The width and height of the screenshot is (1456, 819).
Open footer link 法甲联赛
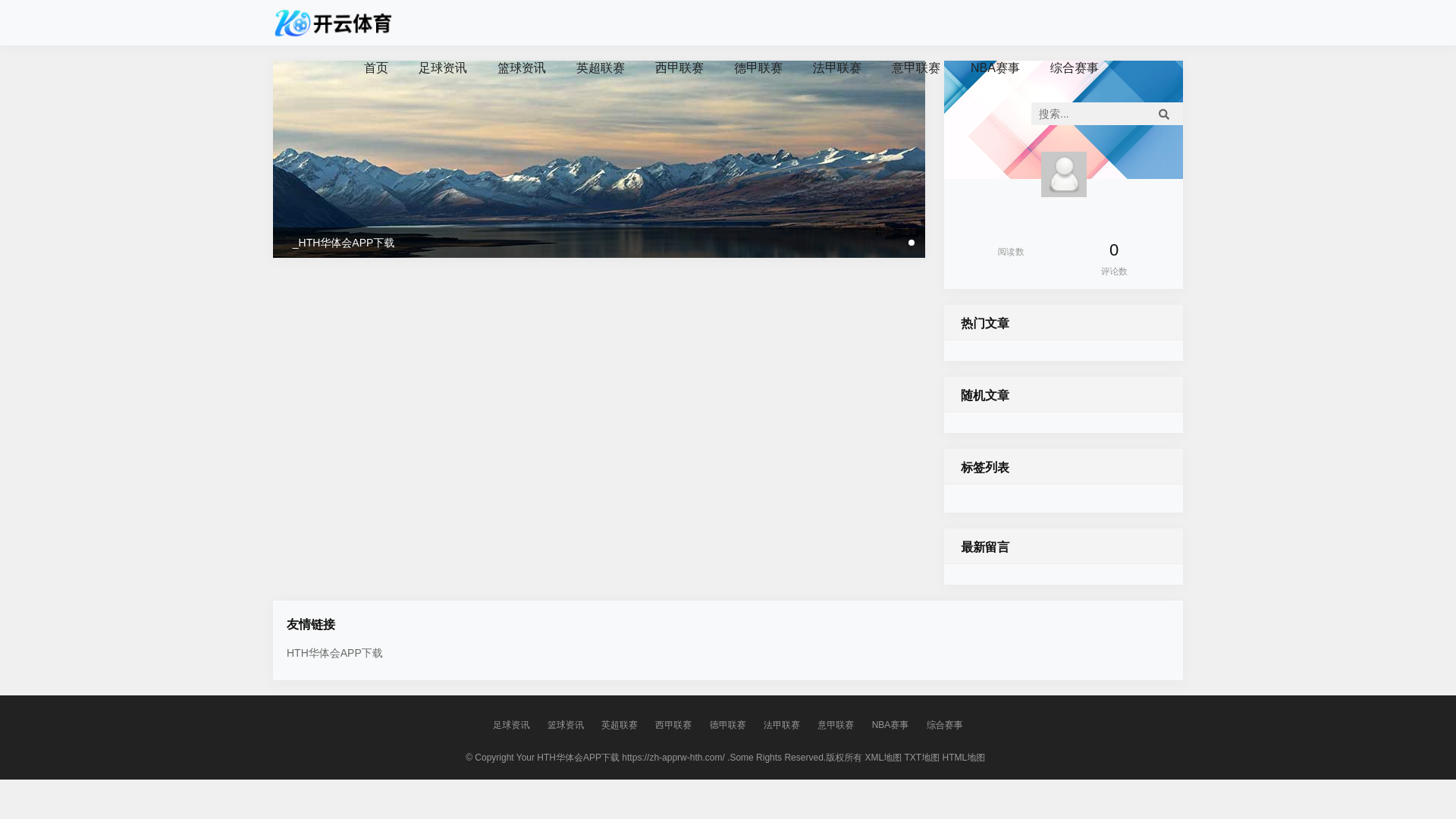click(x=782, y=725)
